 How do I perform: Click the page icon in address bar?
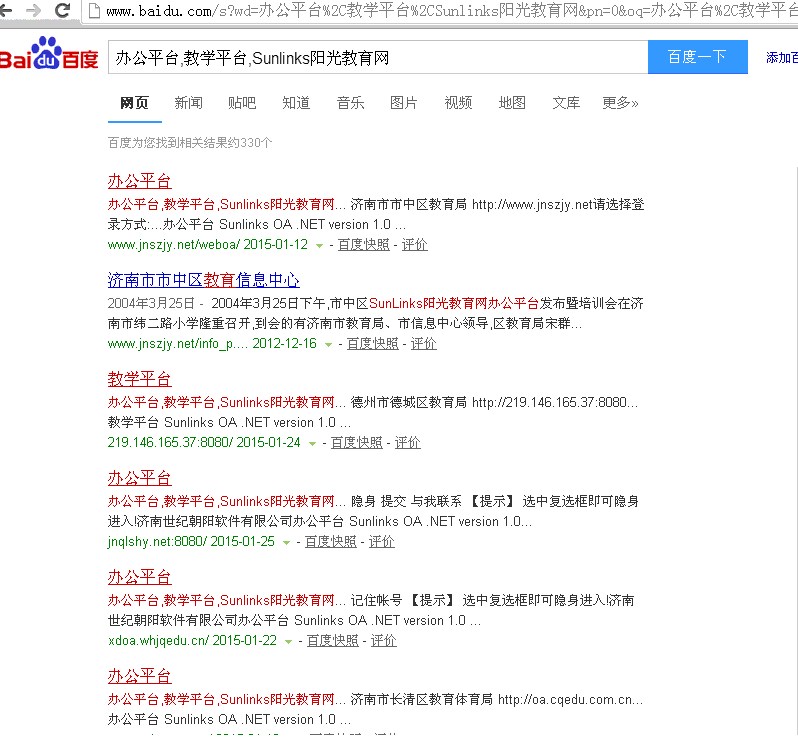tap(94, 11)
